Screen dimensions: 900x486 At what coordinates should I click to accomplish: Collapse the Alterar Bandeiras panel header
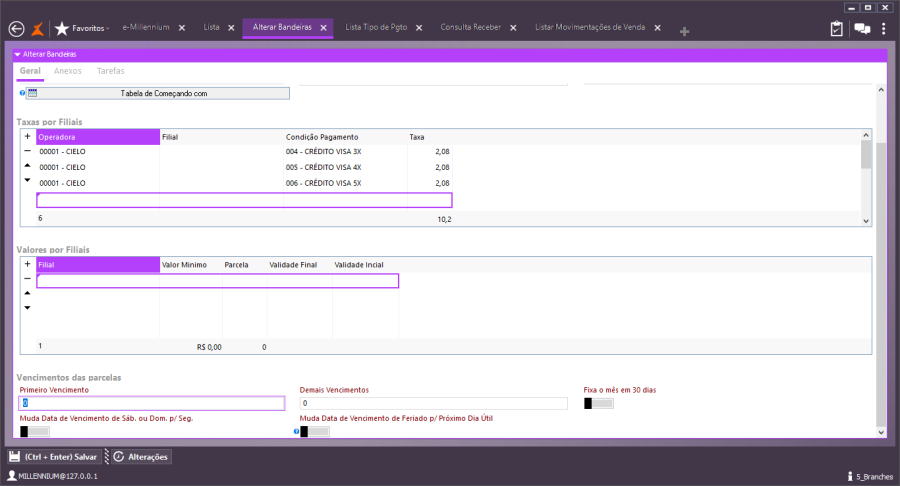pos(18,55)
